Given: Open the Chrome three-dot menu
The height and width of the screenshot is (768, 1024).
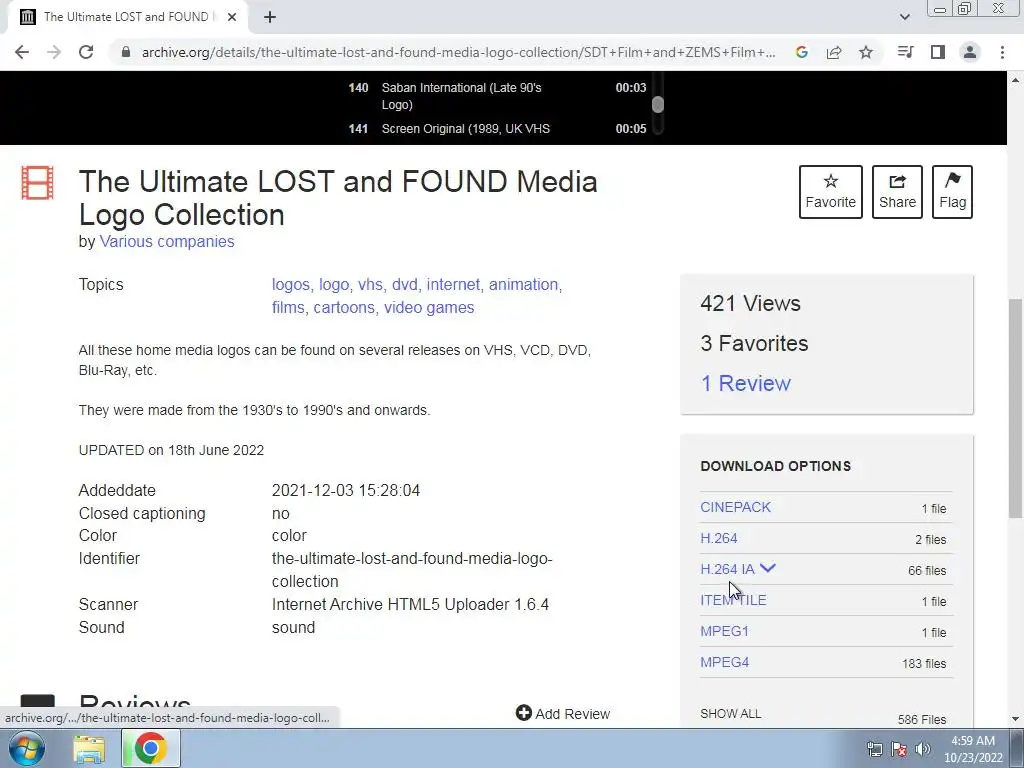Looking at the screenshot, I should coord(1002,52).
